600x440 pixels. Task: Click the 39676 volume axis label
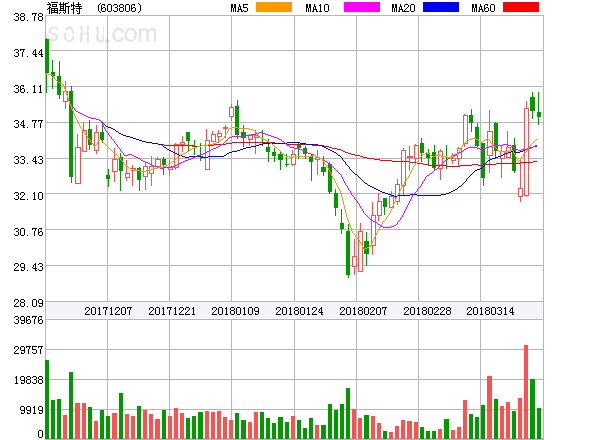click(x=21, y=321)
